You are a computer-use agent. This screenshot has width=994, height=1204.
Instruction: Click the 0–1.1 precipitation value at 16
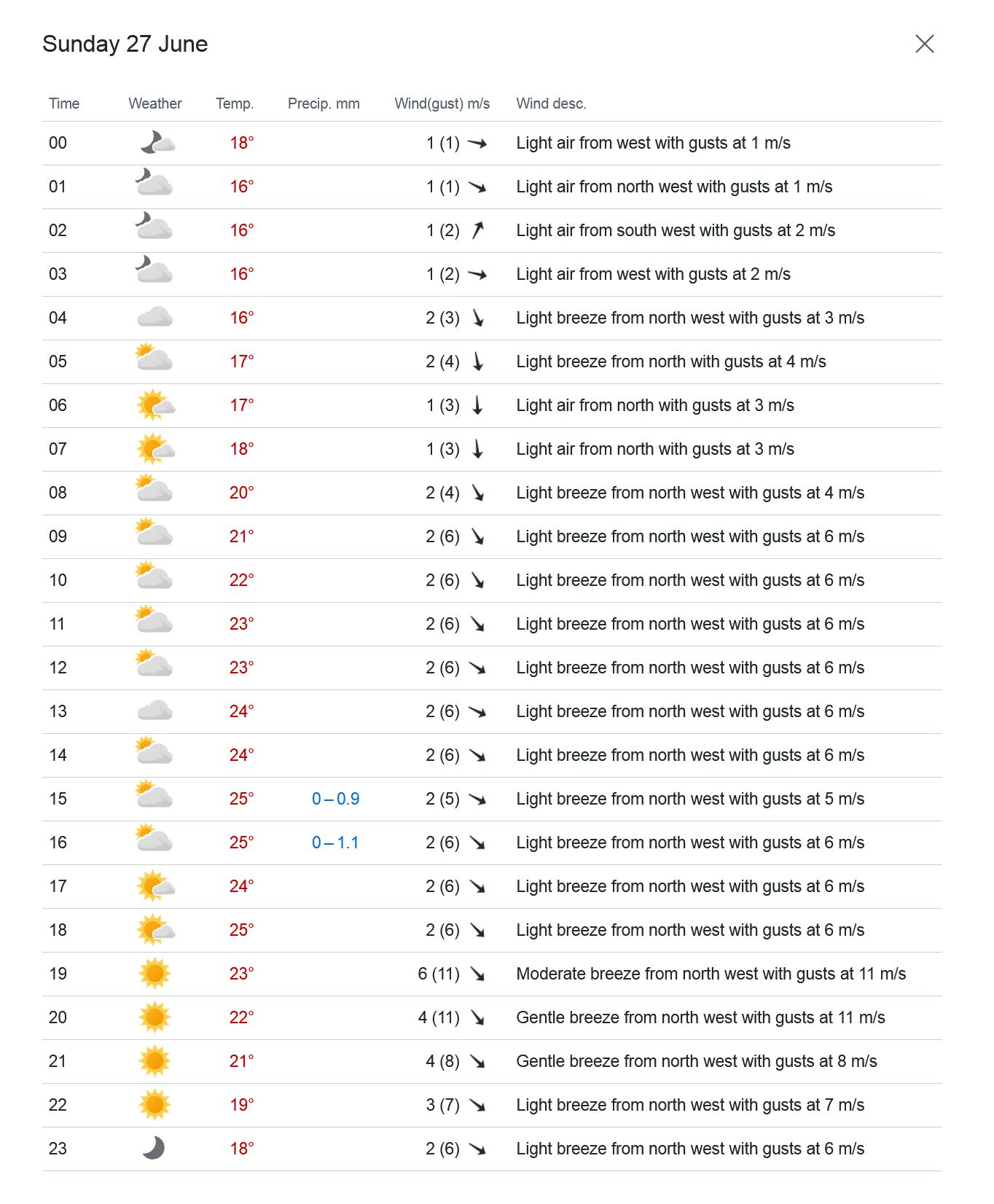[x=335, y=843]
